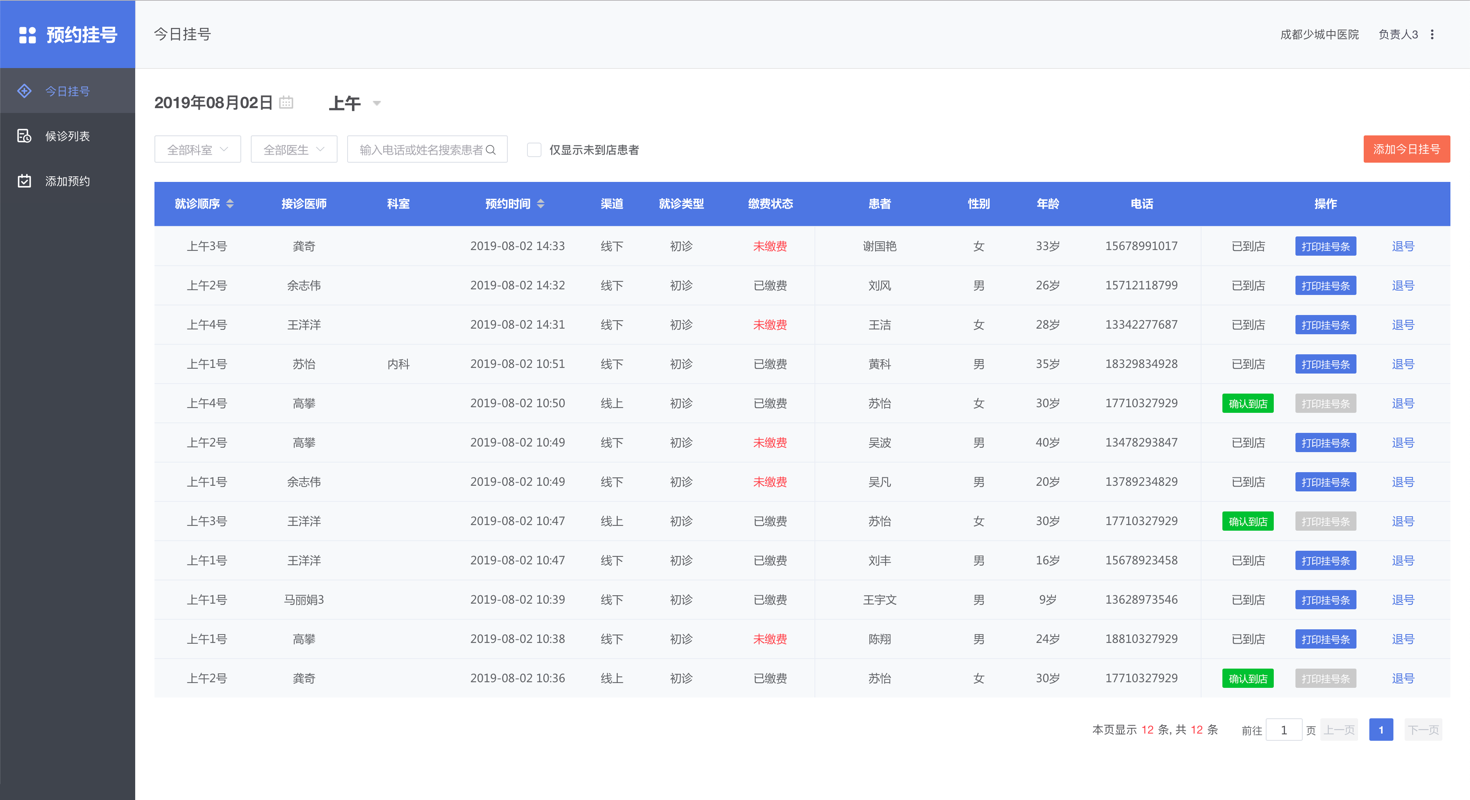
Task: Sort by 就诊顺序 column arrows
Action: (230, 204)
